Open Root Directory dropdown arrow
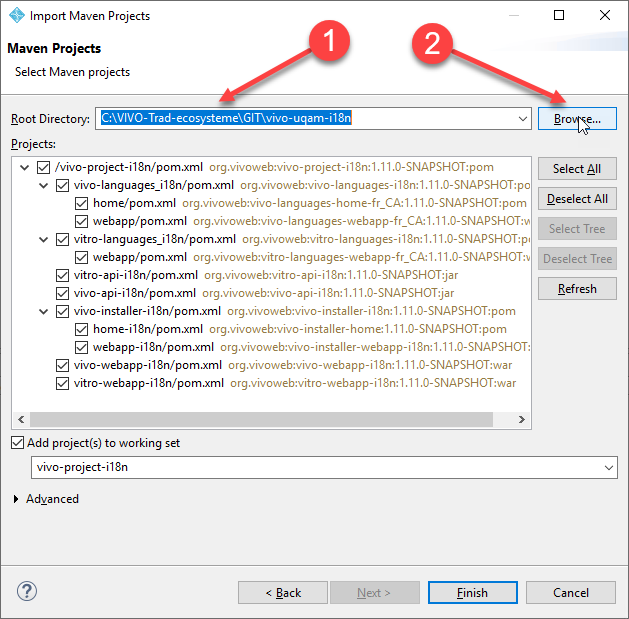The width and height of the screenshot is (629, 619). (522, 119)
